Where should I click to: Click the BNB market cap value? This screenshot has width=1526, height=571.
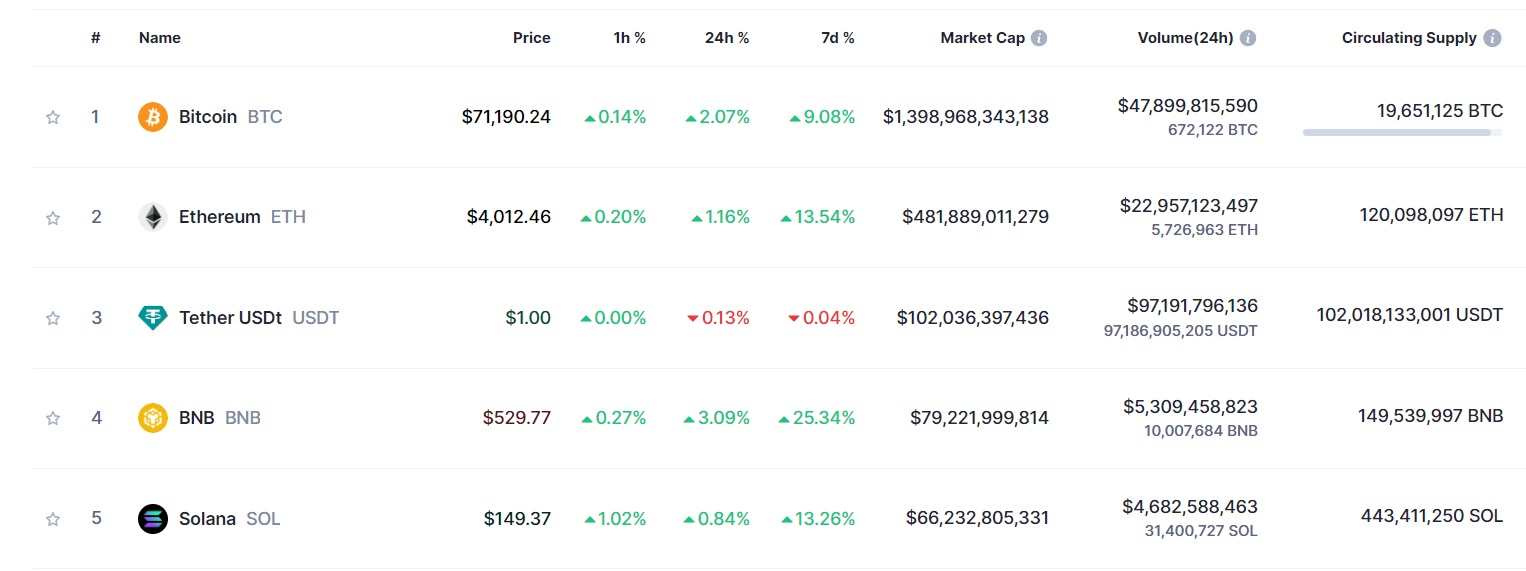coord(979,418)
